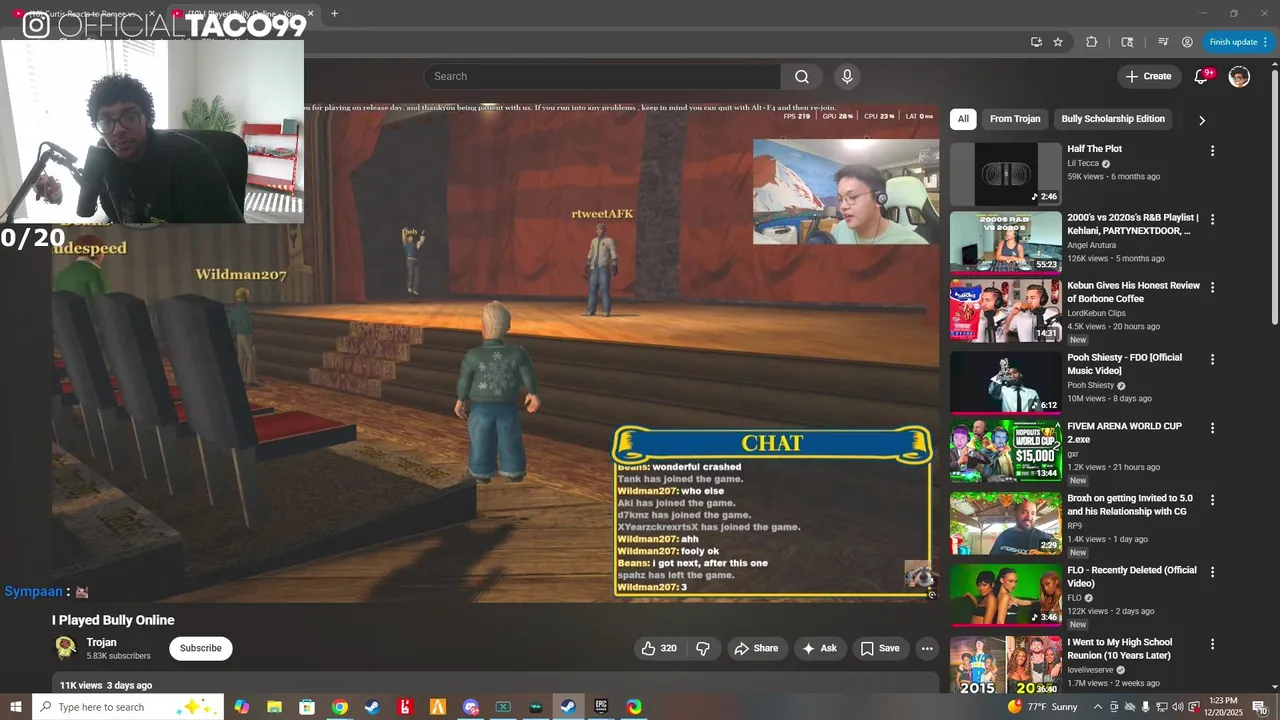Select the From Trojan filter chip

[1015, 119]
